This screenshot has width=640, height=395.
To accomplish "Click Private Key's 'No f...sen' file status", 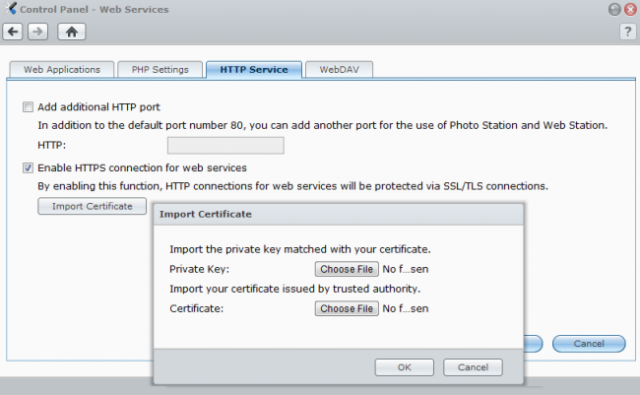I will [405, 269].
